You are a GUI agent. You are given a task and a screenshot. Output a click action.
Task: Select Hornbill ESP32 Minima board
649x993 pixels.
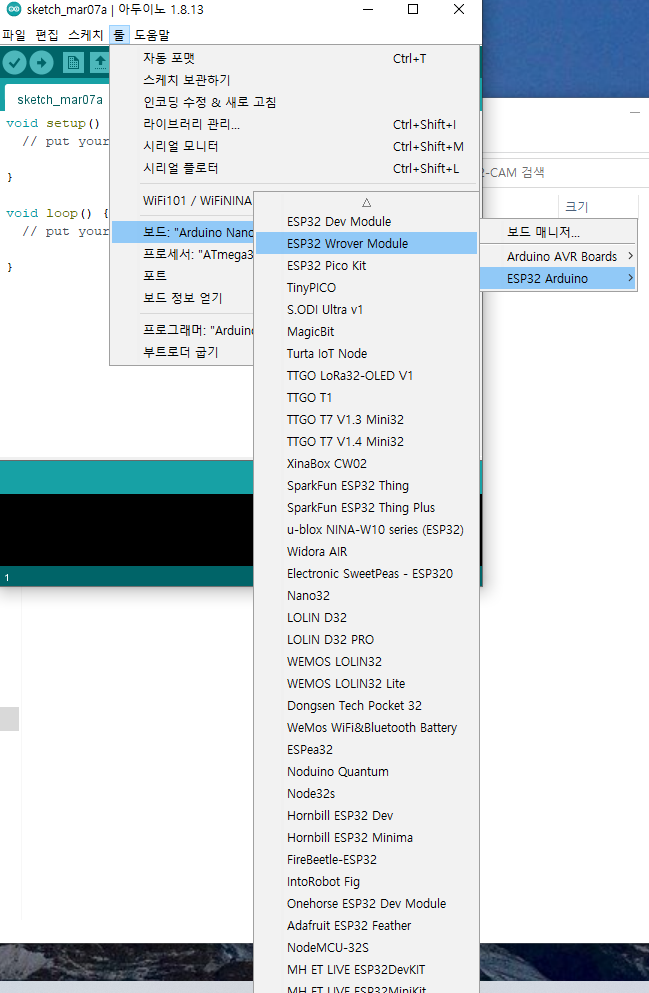coord(367,838)
